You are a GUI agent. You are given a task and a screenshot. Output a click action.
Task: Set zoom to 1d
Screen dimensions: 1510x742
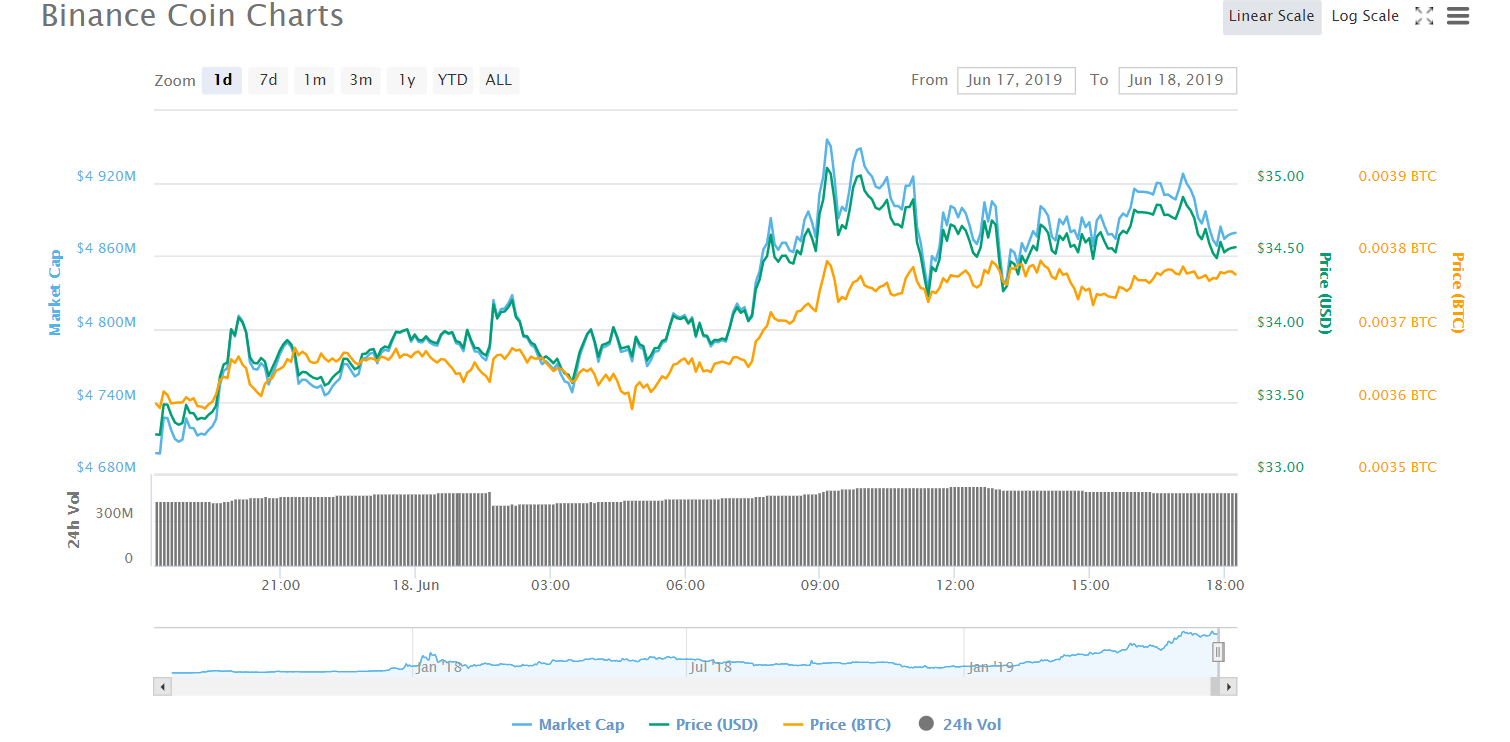222,80
